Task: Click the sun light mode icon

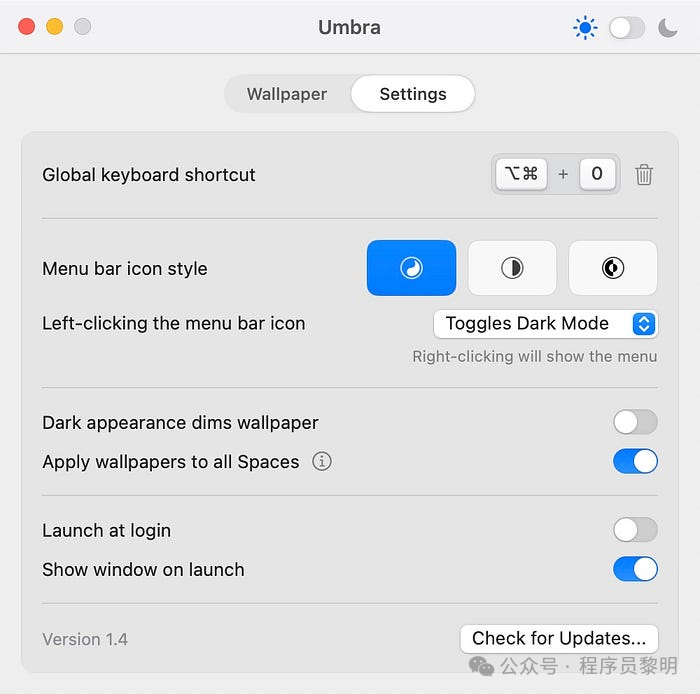Action: tap(585, 28)
